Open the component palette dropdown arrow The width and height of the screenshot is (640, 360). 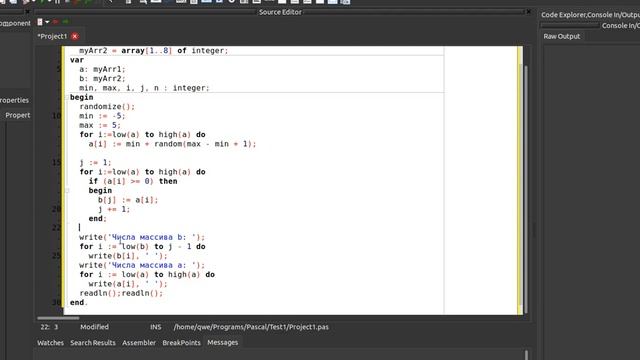point(47,22)
